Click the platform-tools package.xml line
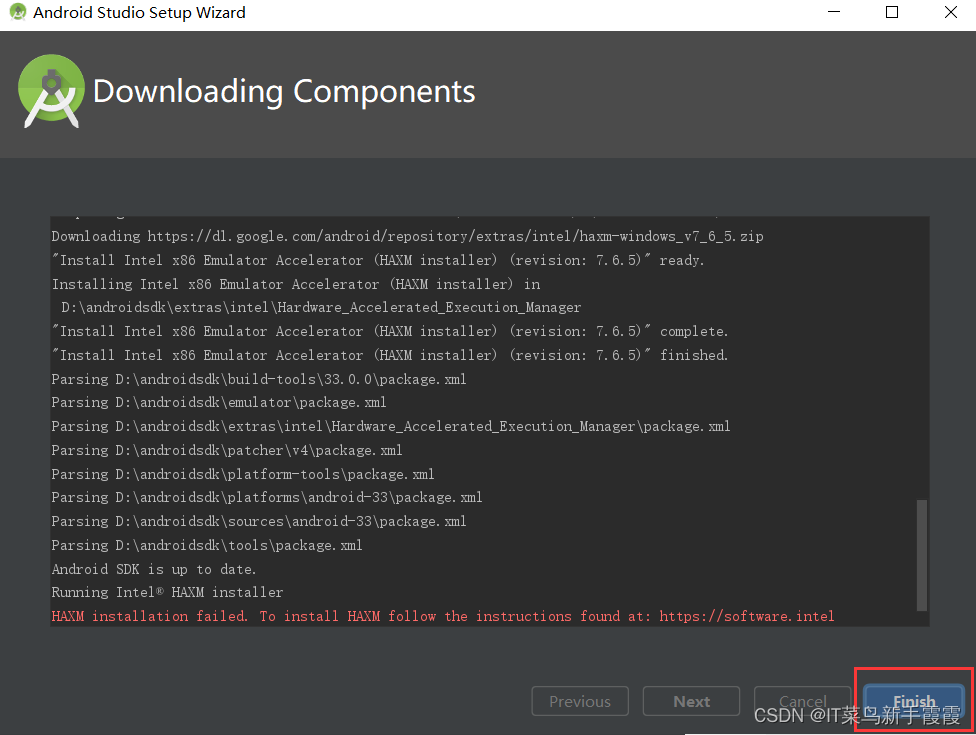The image size is (976, 735). pyautogui.click(x=243, y=474)
